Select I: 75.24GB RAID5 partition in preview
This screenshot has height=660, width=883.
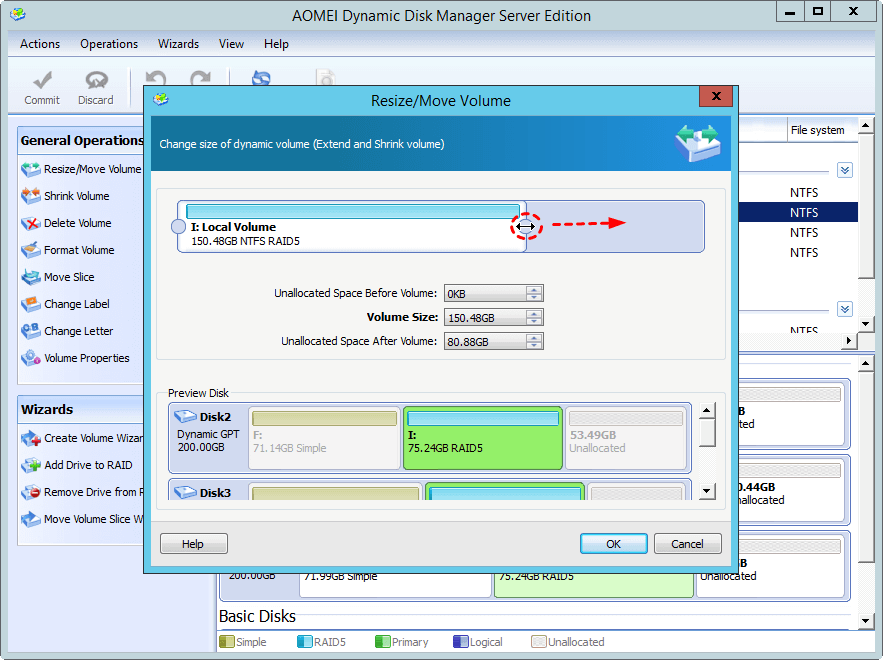point(483,438)
